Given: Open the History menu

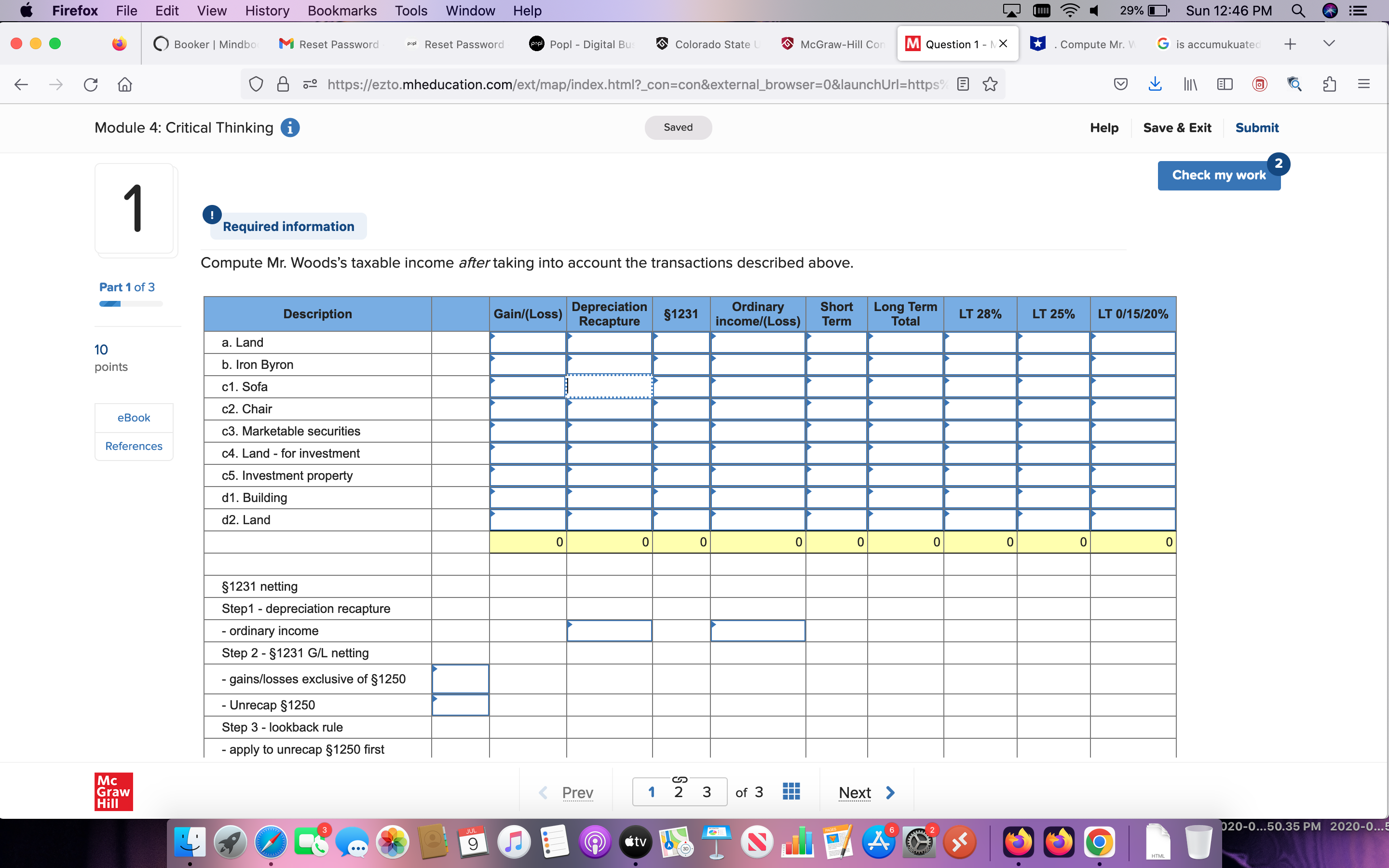Looking at the screenshot, I should pos(267,10).
